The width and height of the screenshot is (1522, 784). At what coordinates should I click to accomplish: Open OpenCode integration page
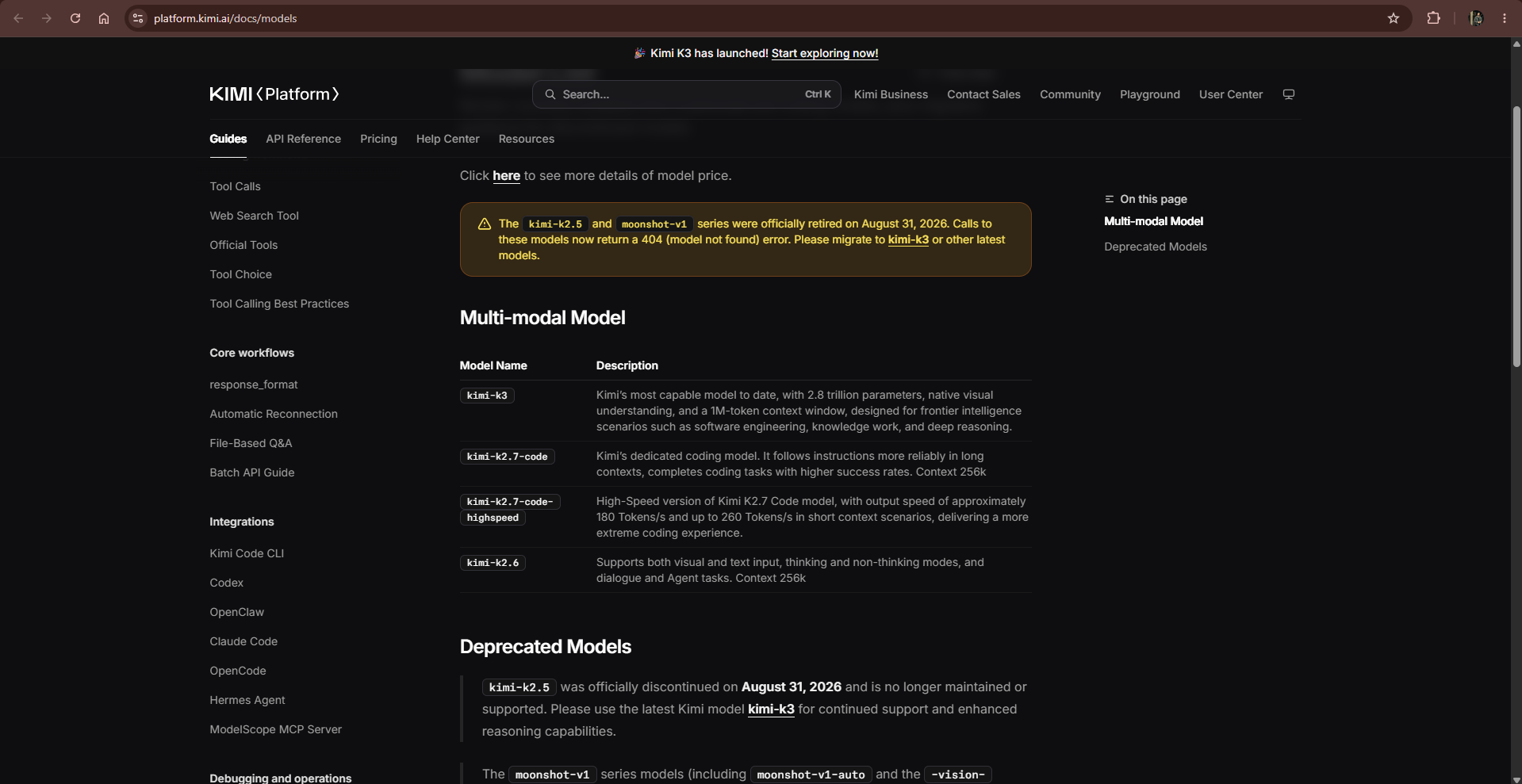pyautogui.click(x=238, y=671)
